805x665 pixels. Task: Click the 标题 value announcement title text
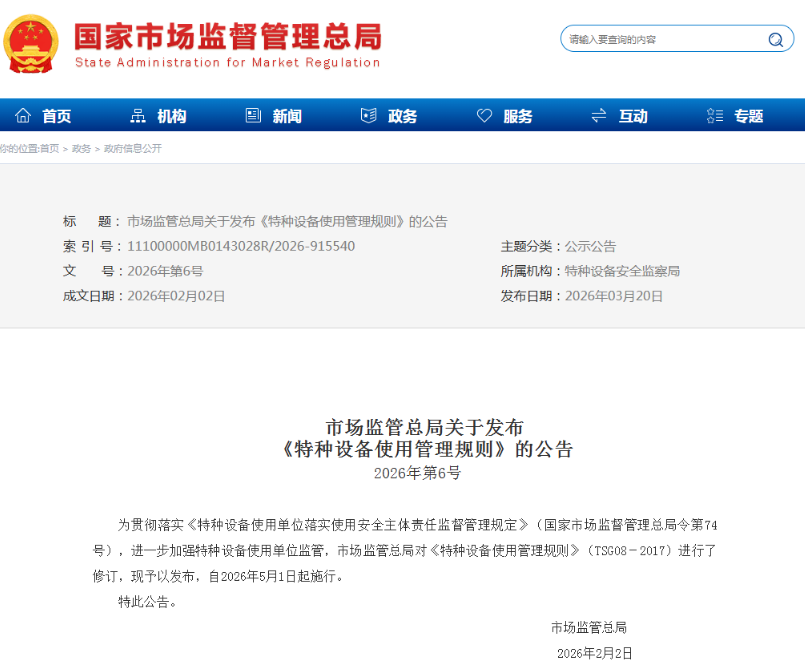pos(287,222)
